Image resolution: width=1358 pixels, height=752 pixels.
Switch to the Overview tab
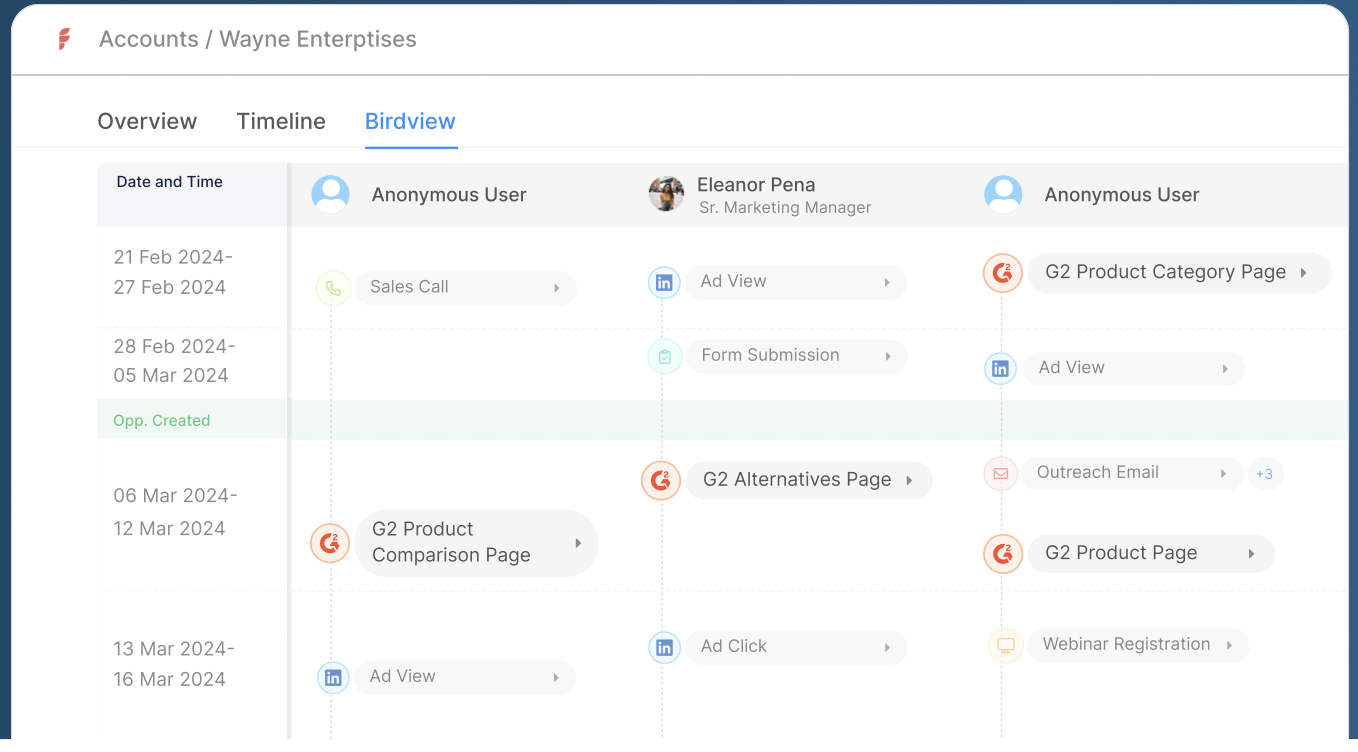147,121
